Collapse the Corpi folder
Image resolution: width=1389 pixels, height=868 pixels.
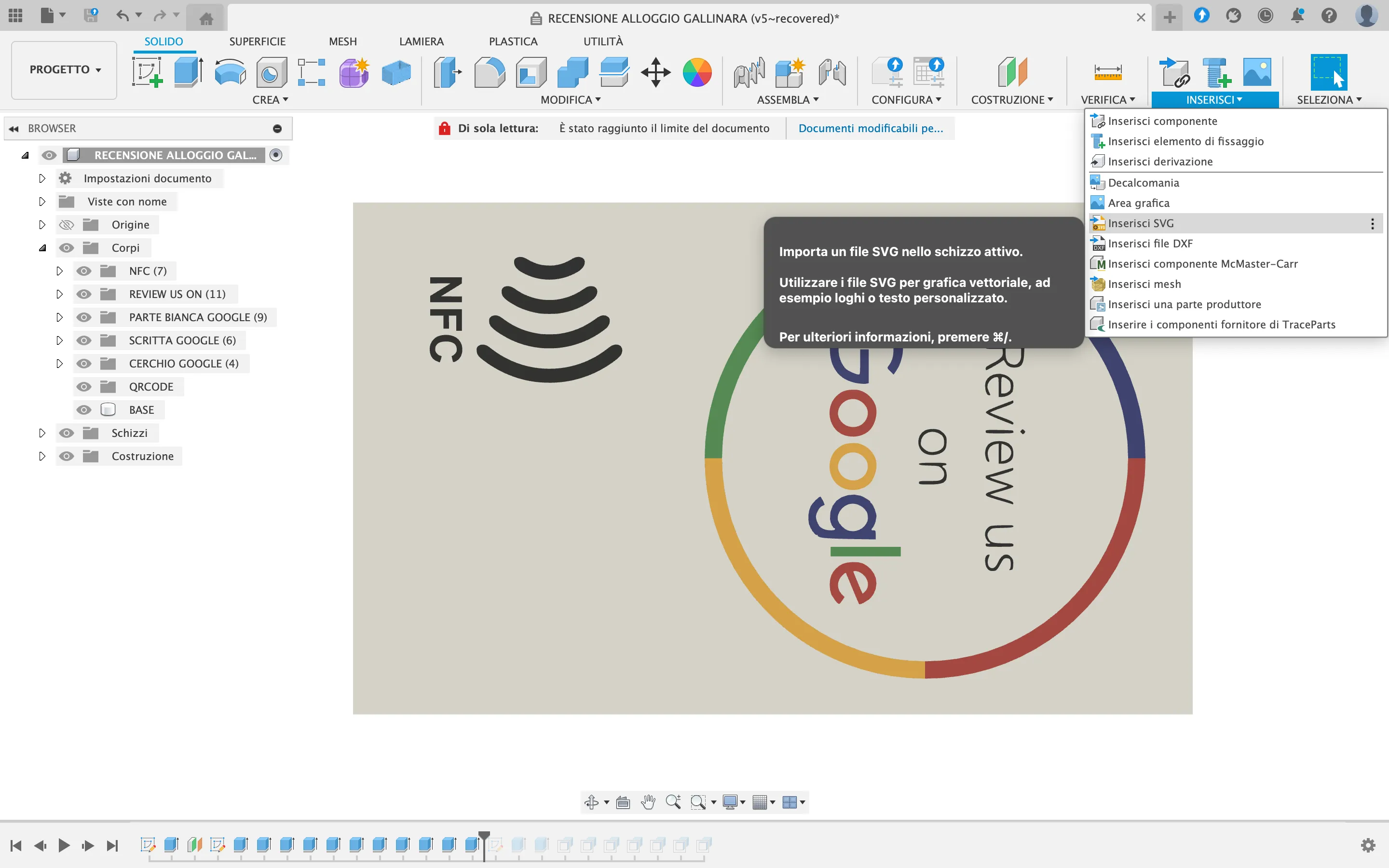click(x=42, y=248)
